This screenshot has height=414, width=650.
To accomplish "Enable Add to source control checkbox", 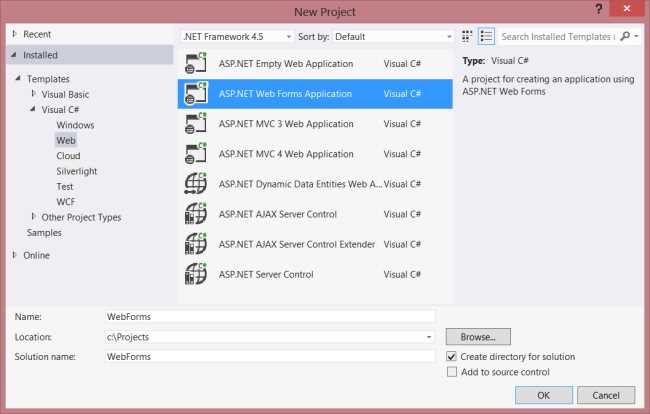I will [451, 372].
